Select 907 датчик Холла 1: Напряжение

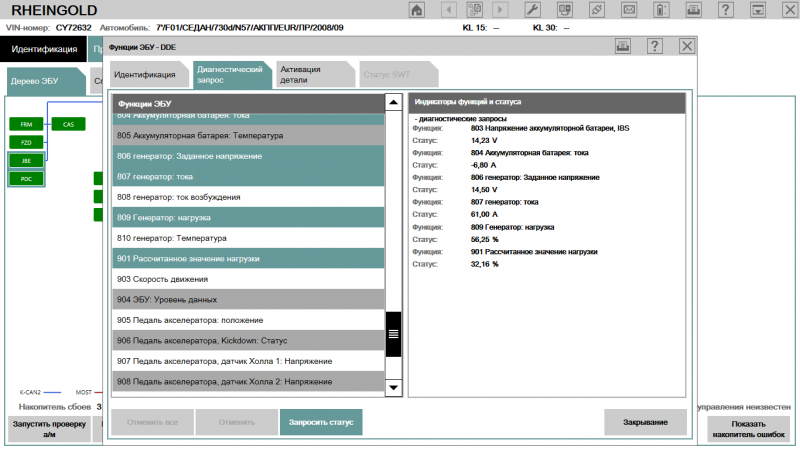(248, 361)
